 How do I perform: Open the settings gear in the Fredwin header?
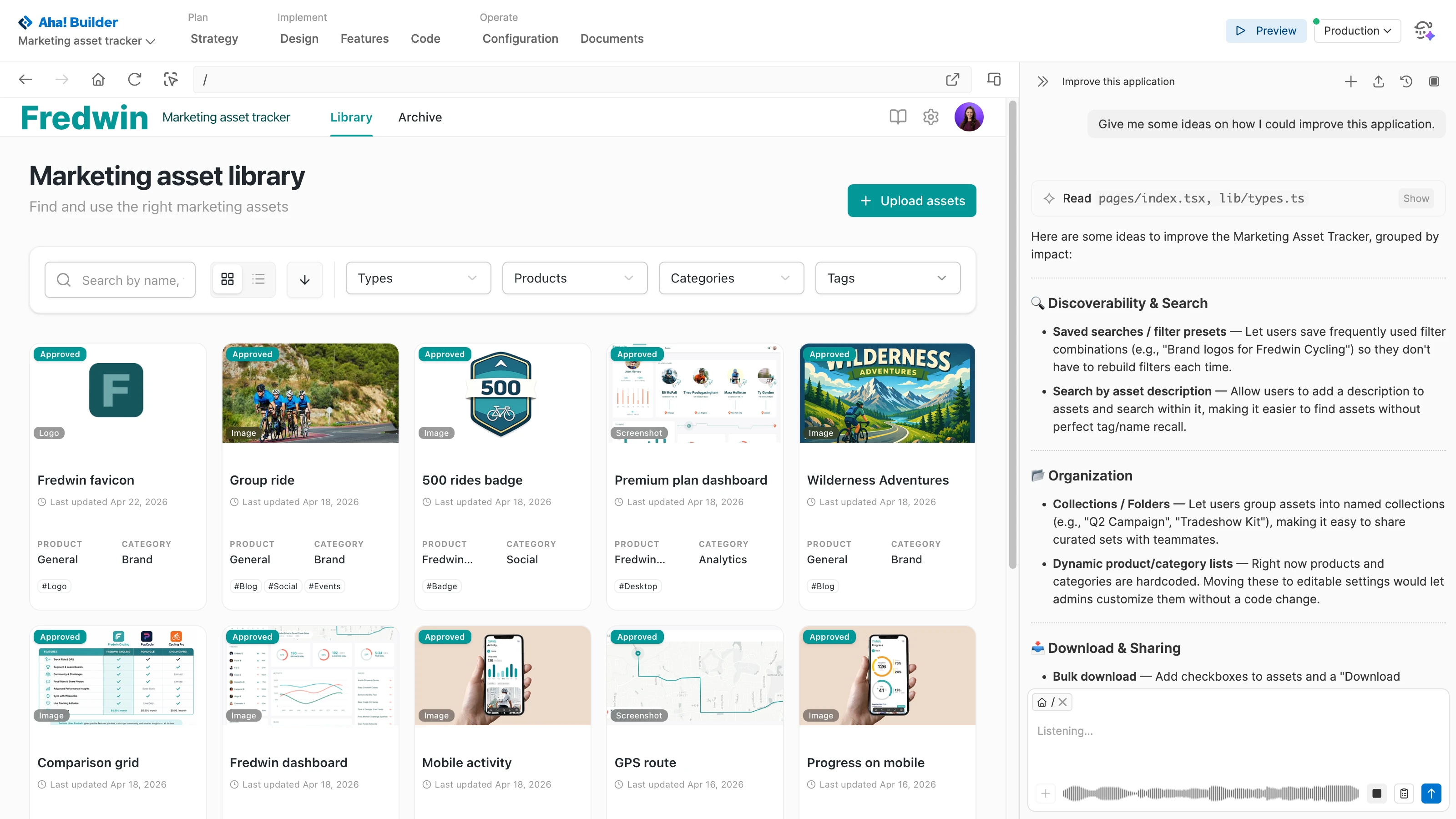coord(930,116)
